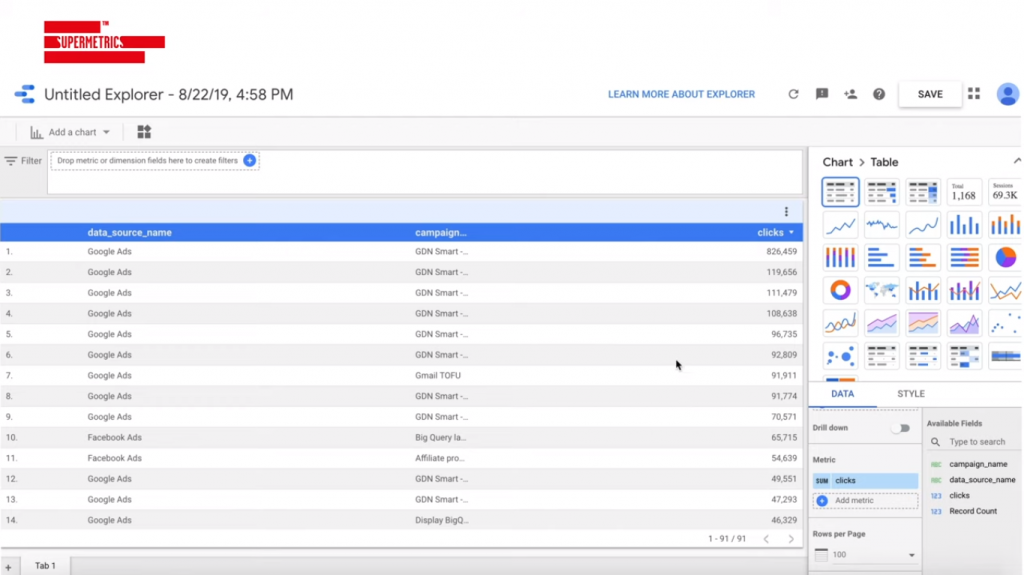This screenshot has height=575, width=1024.
Task: Select the Smooth line chart type
Action: coord(840,323)
